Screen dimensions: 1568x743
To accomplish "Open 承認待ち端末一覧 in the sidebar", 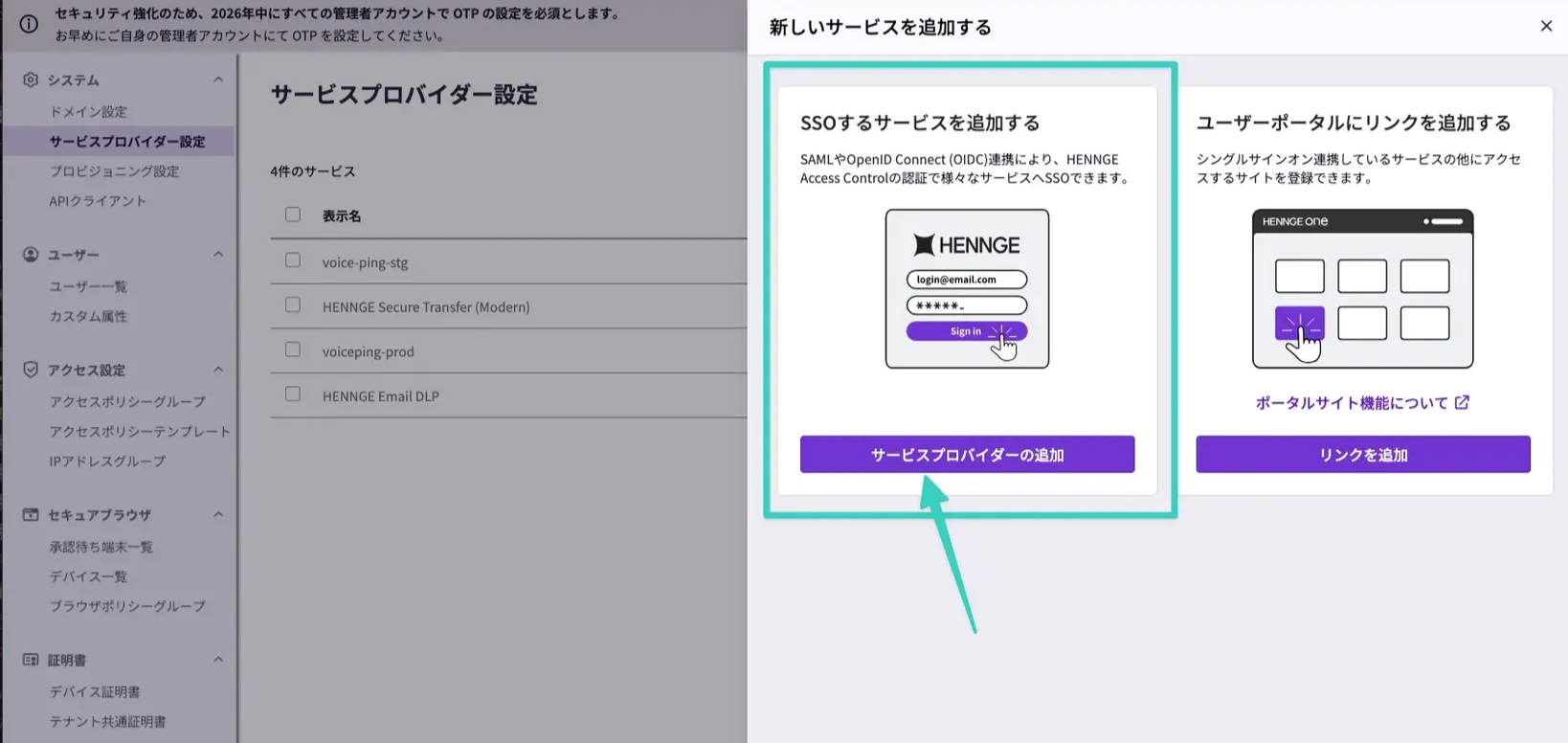I will [101, 547].
